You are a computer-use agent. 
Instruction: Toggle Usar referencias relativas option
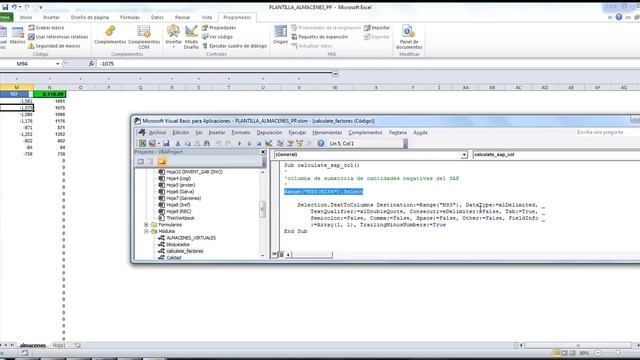pyautogui.click(x=58, y=37)
